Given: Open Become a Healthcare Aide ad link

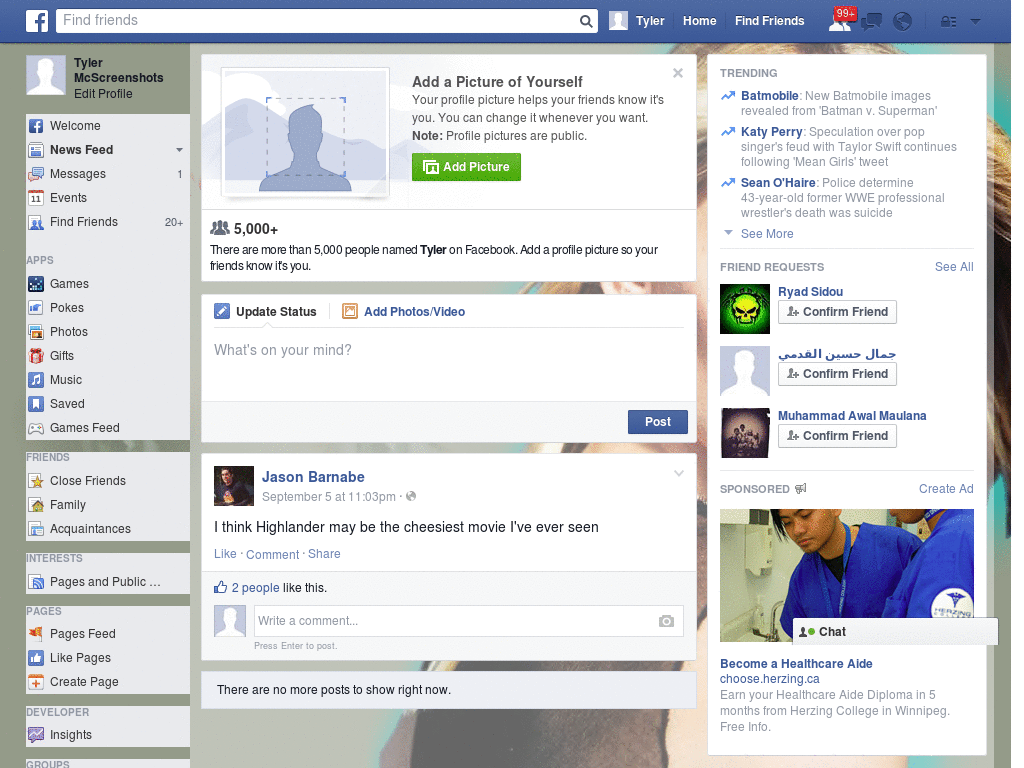Looking at the screenshot, I should [796, 664].
